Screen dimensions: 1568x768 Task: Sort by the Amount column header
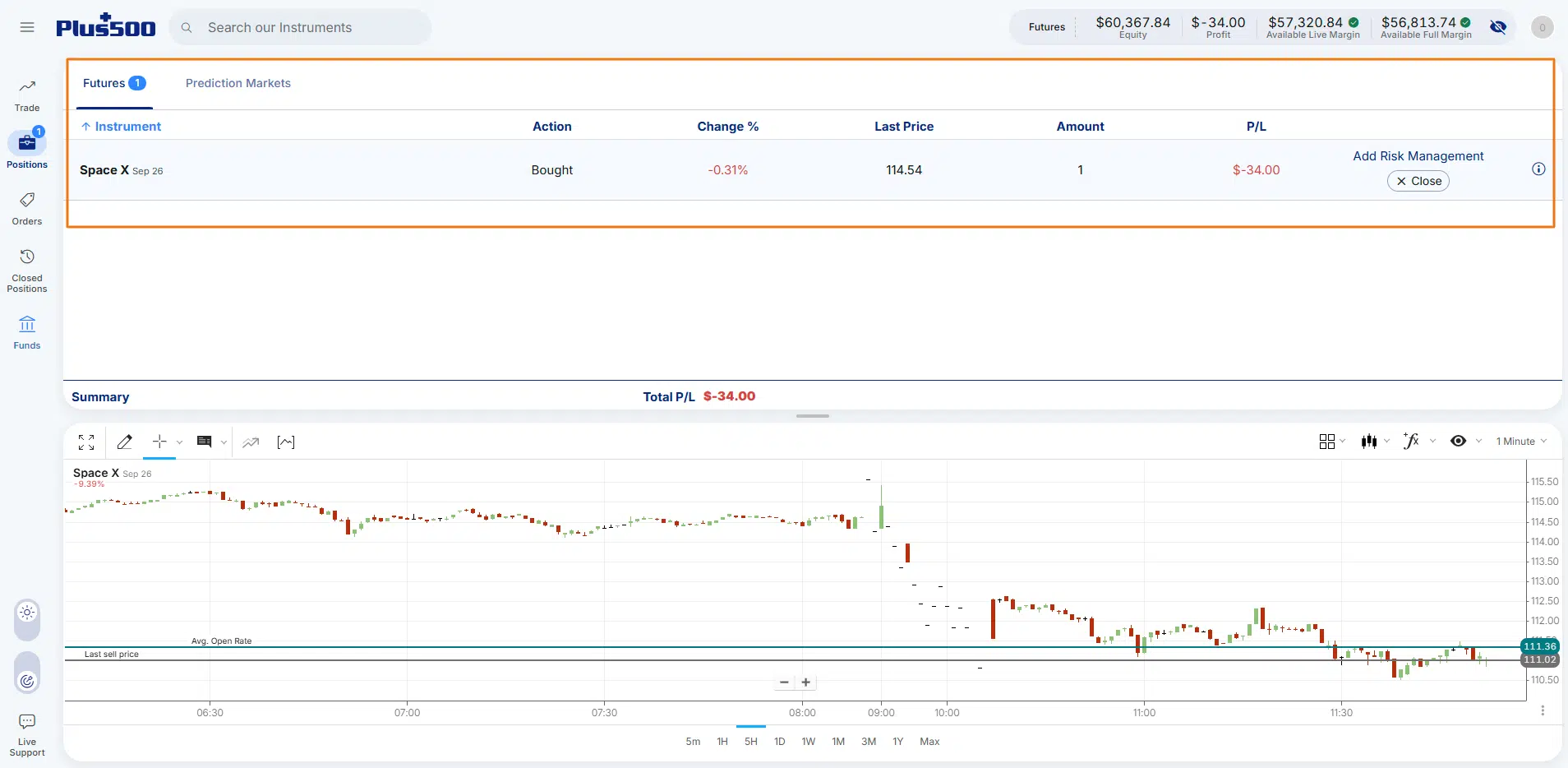click(x=1081, y=127)
